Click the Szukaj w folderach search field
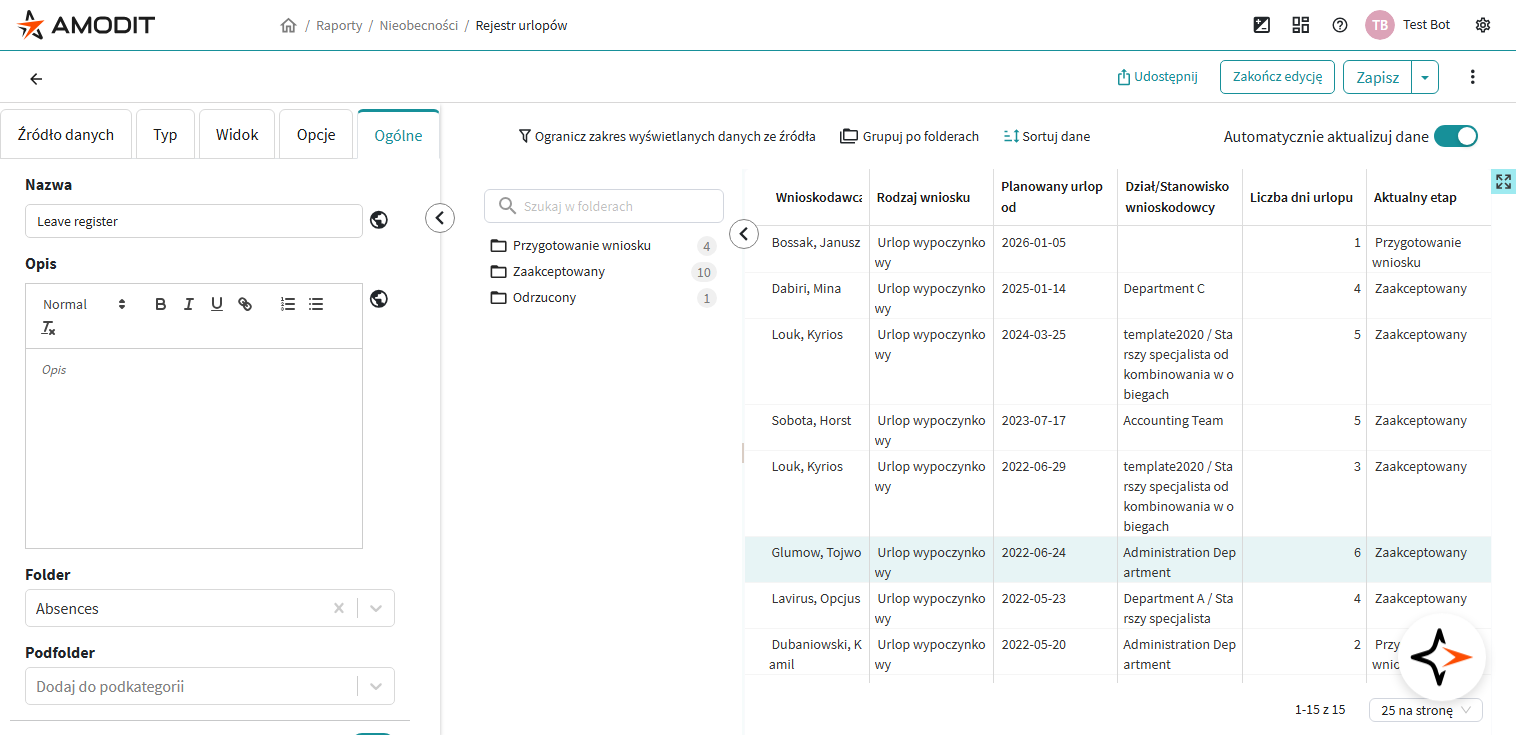The height and width of the screenshot is (735, 1516). (x=604, y=206)
